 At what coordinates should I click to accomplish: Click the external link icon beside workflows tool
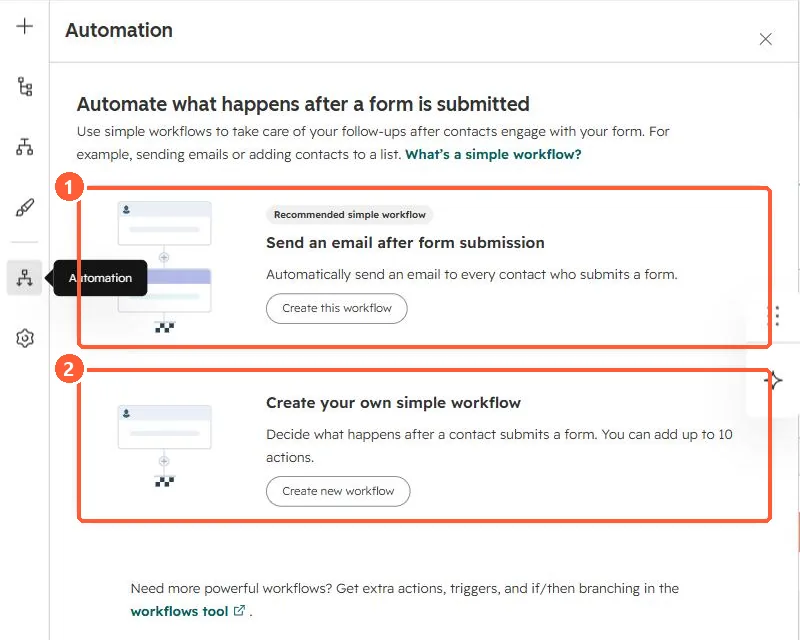(x=239, y=610)
